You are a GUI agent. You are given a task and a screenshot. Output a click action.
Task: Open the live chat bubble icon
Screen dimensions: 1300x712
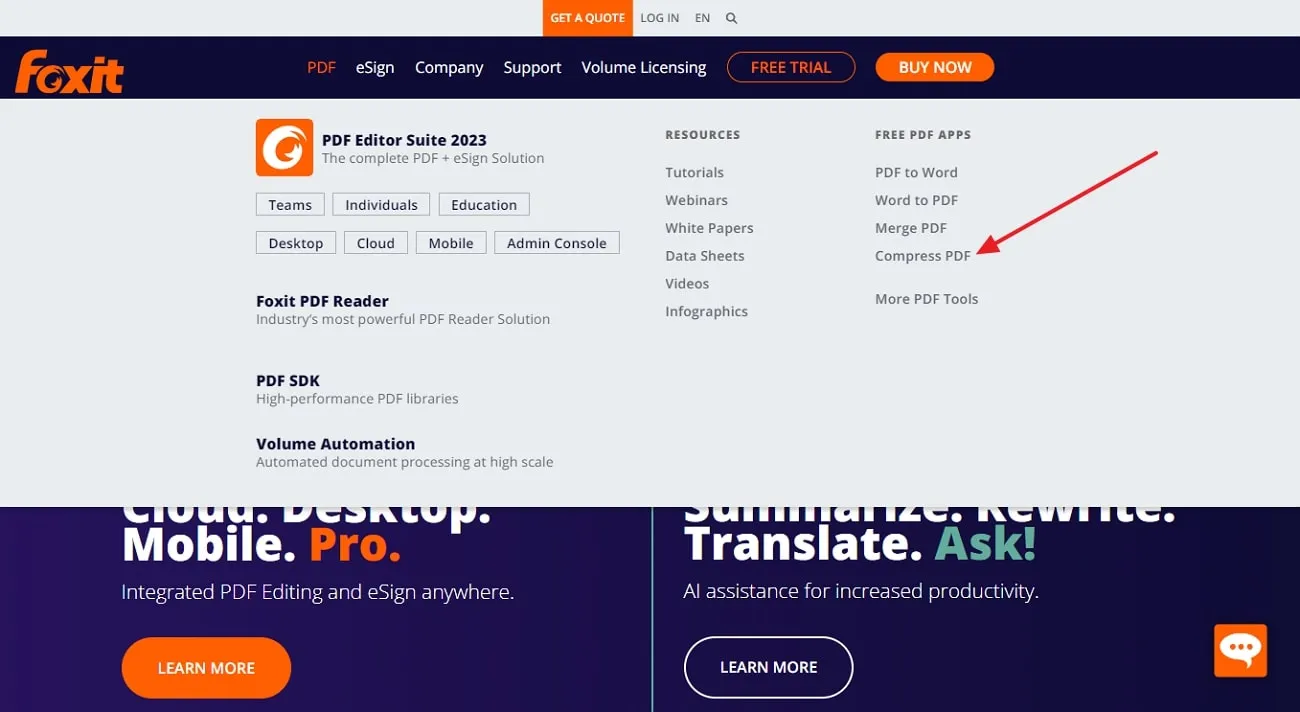pos(1240,651)
